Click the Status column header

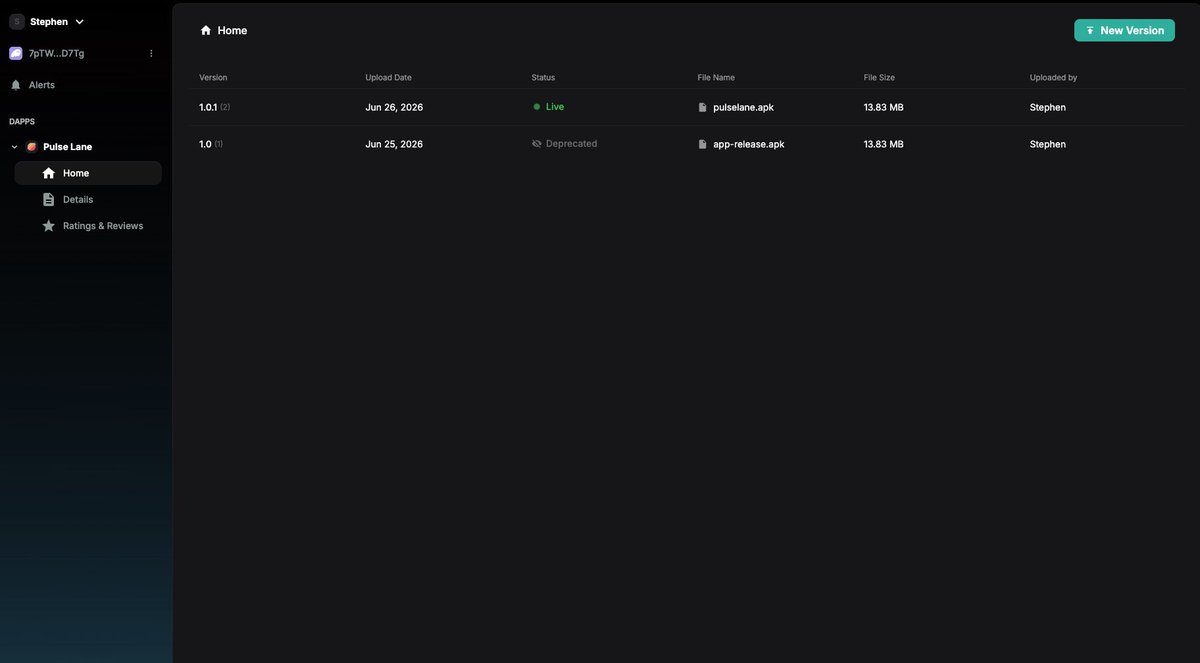pos(543,77)
